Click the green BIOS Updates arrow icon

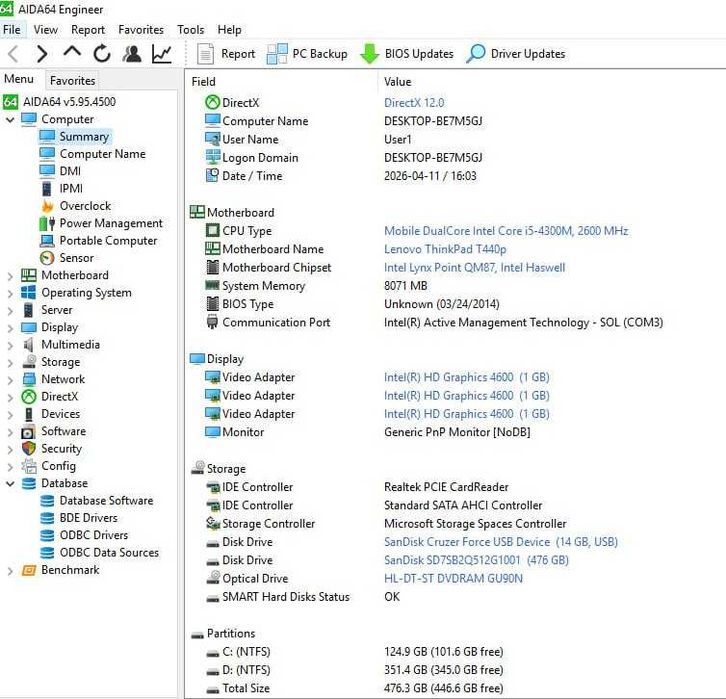[x=369, y=54]
